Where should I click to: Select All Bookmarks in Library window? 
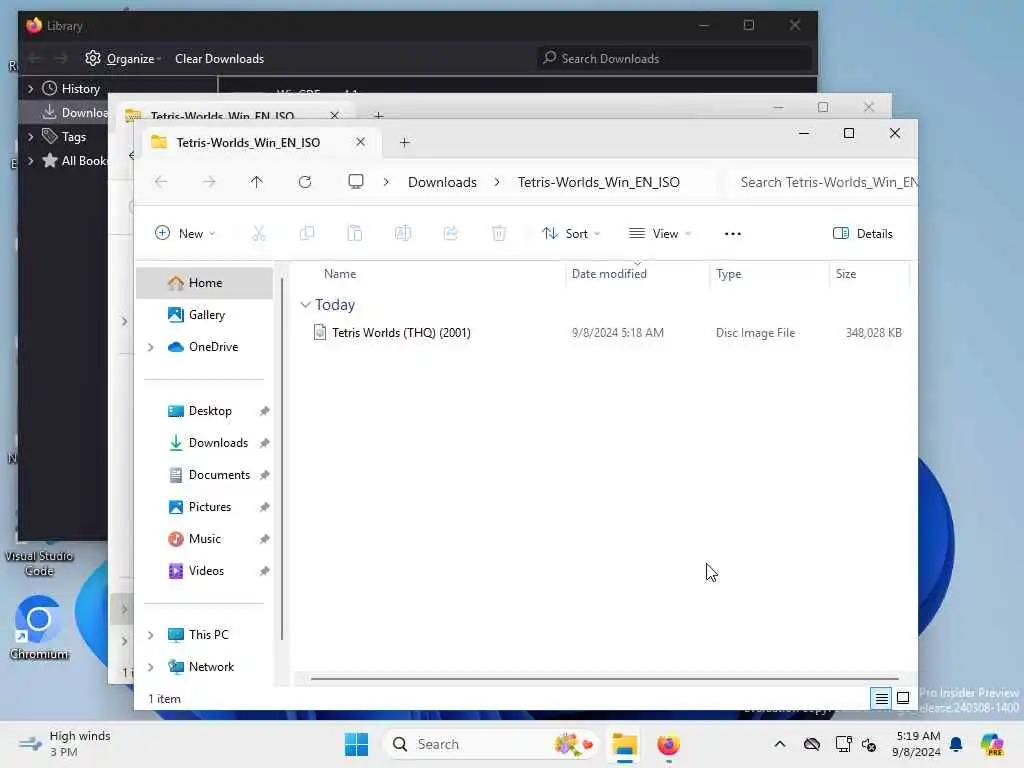(75, 161)
